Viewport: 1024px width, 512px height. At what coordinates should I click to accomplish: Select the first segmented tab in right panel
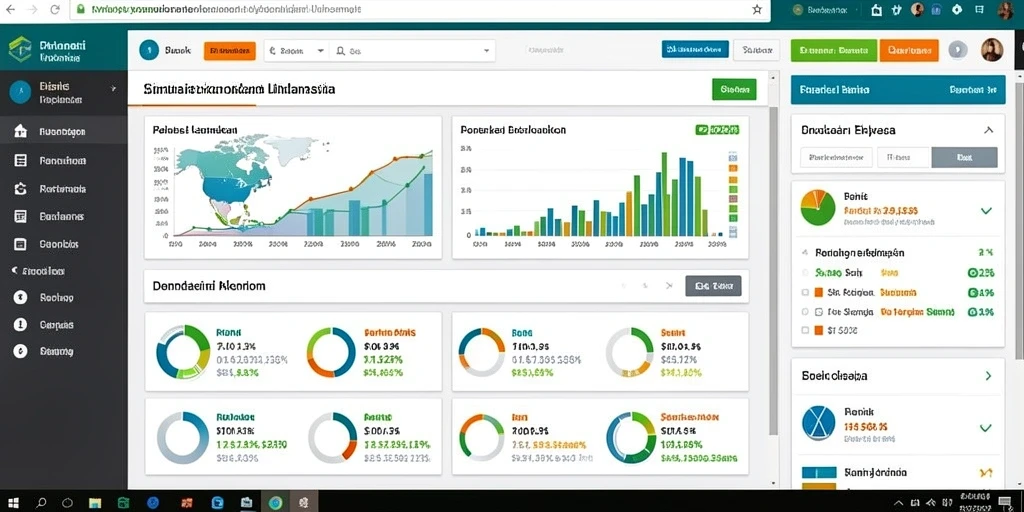pos(837,157)
